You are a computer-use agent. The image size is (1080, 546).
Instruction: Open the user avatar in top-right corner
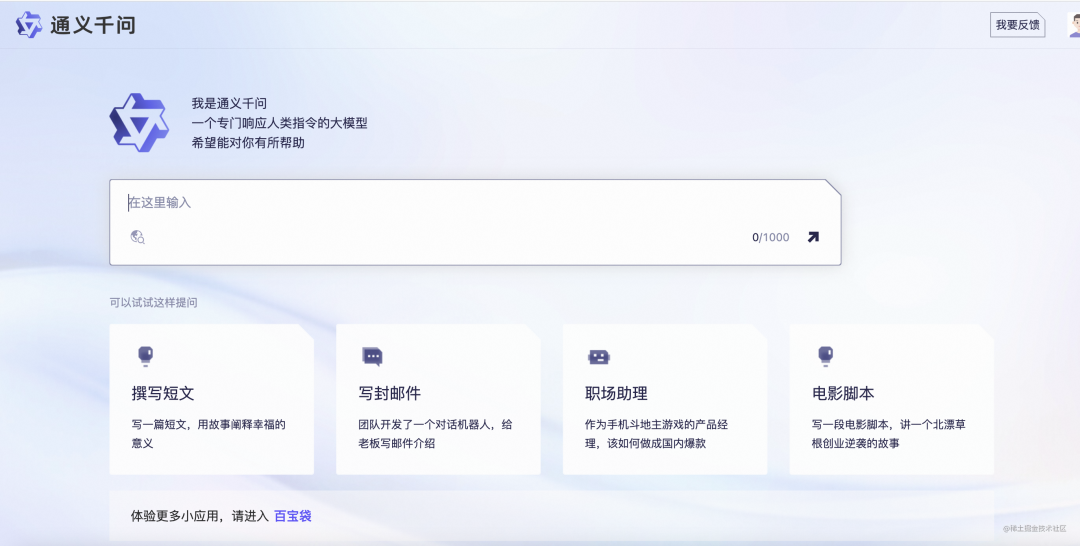pyautogui.click(x=1074, y=25)
